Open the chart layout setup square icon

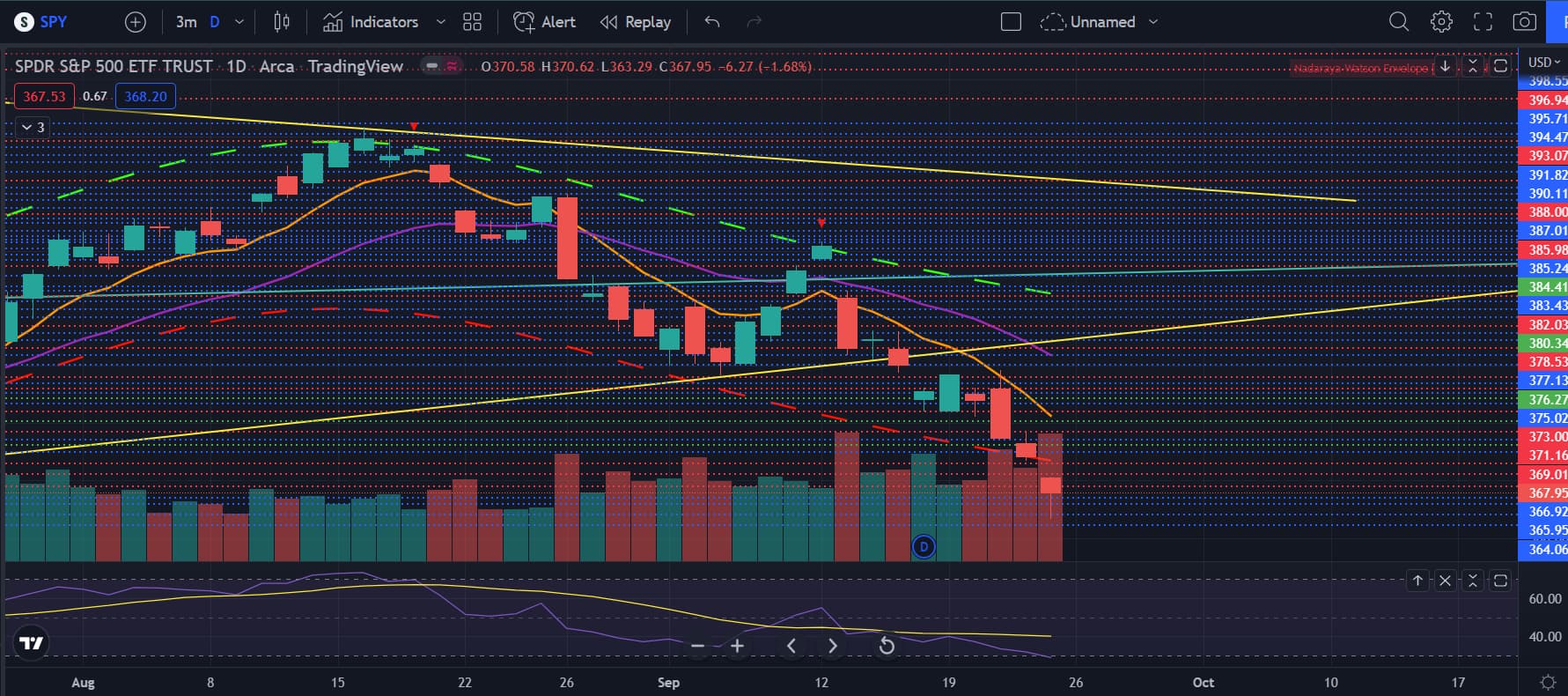1011,22
